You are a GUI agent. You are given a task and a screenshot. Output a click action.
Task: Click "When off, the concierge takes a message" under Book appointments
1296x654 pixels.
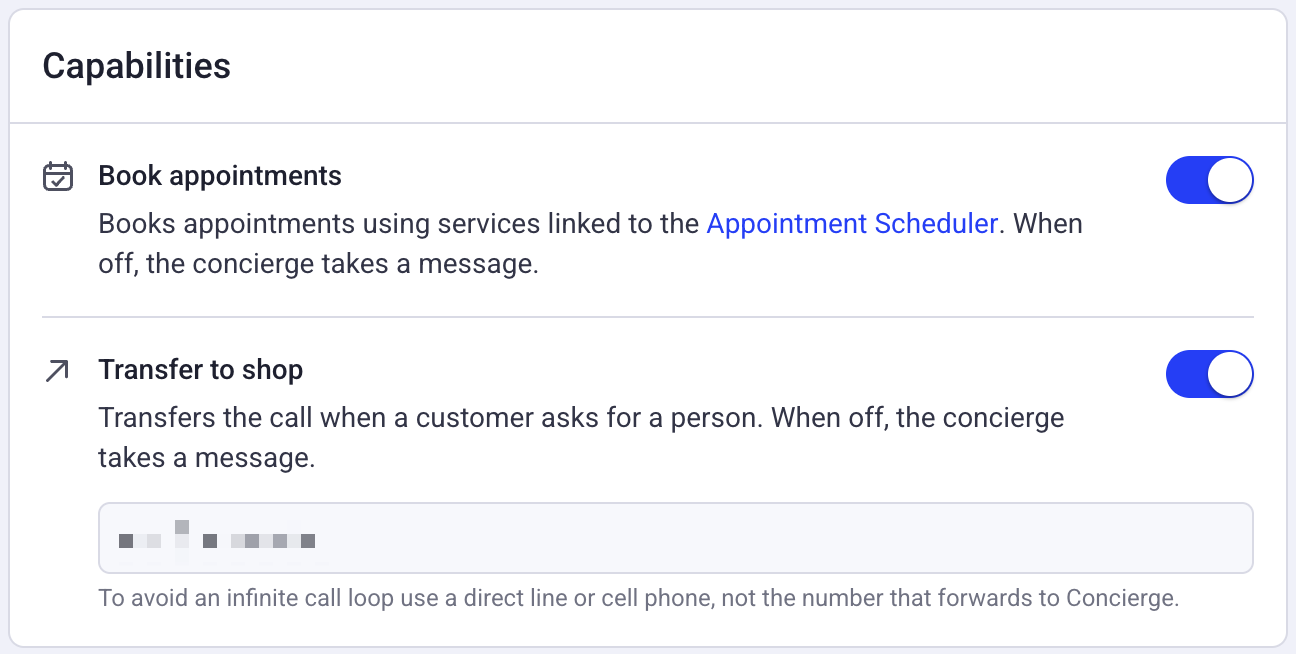click(x=590, y=245)
